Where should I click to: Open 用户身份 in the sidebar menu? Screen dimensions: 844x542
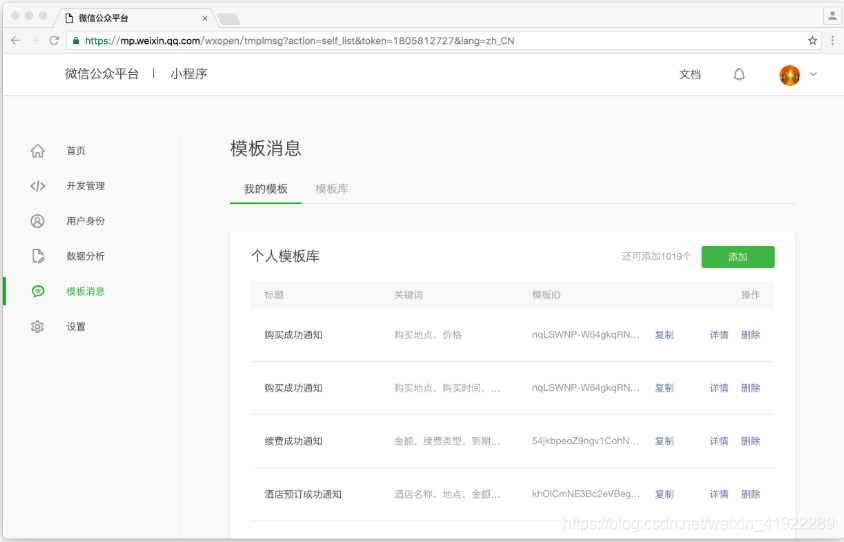tap(86, 221)
